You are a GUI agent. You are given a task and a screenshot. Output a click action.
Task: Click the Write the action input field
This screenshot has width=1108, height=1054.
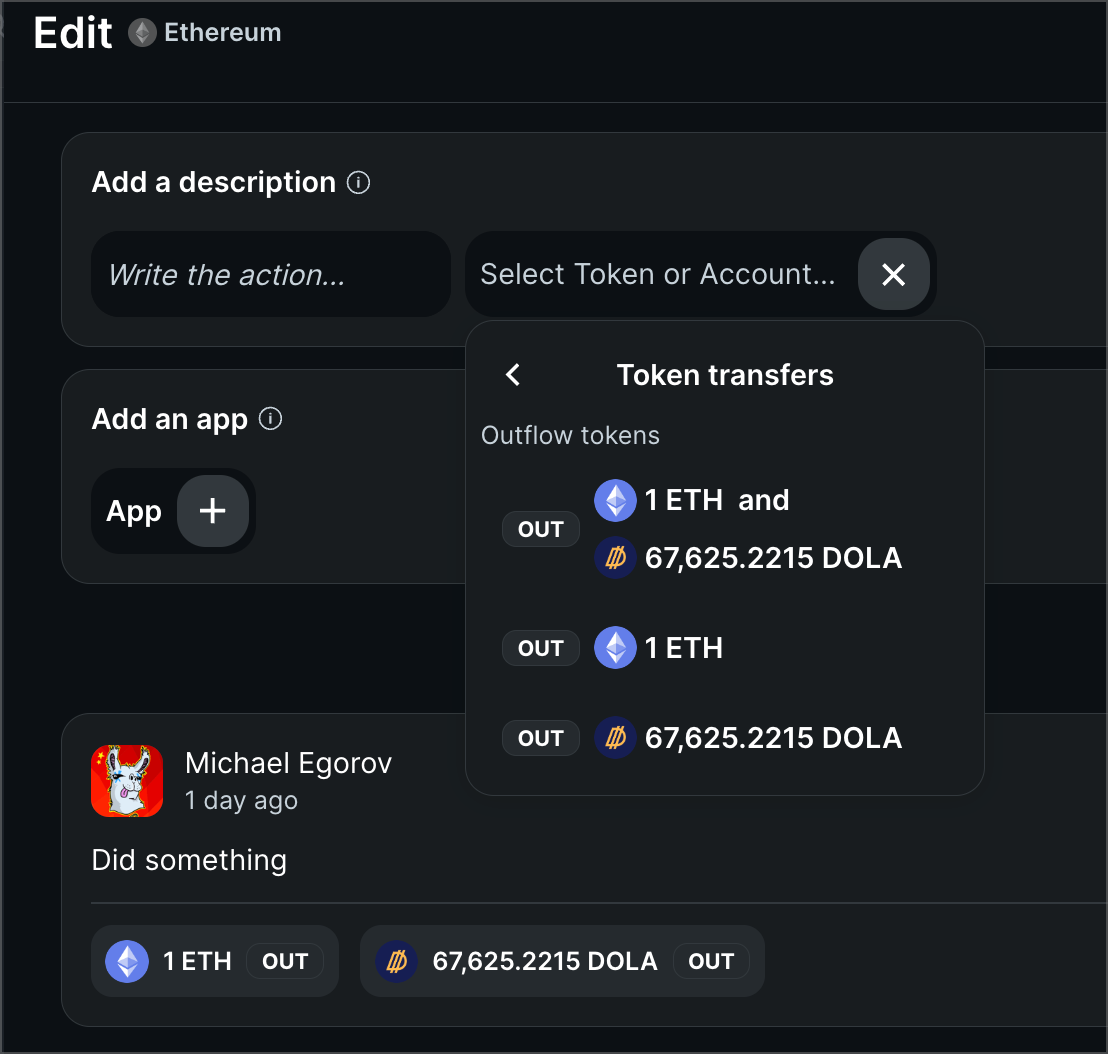270,274
